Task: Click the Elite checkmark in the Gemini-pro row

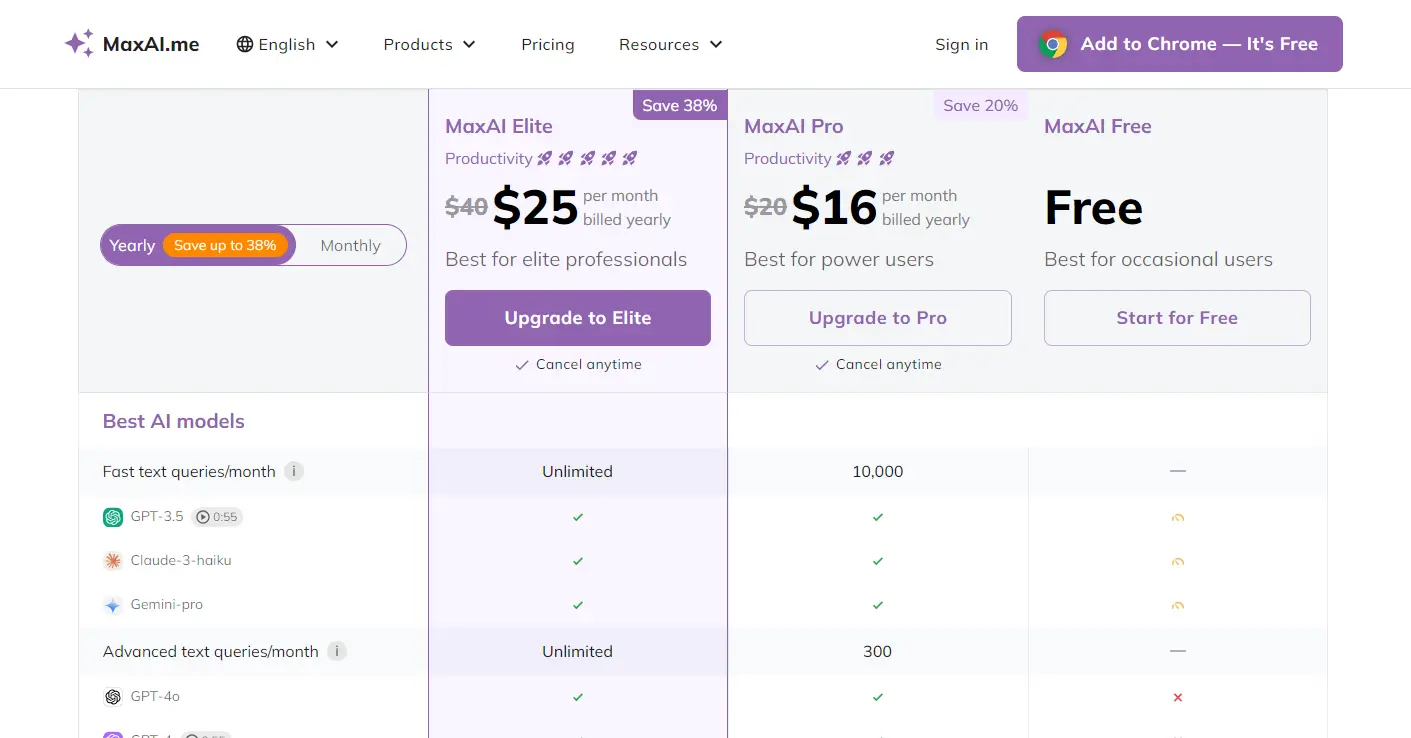Action: (x=578, y=605)
